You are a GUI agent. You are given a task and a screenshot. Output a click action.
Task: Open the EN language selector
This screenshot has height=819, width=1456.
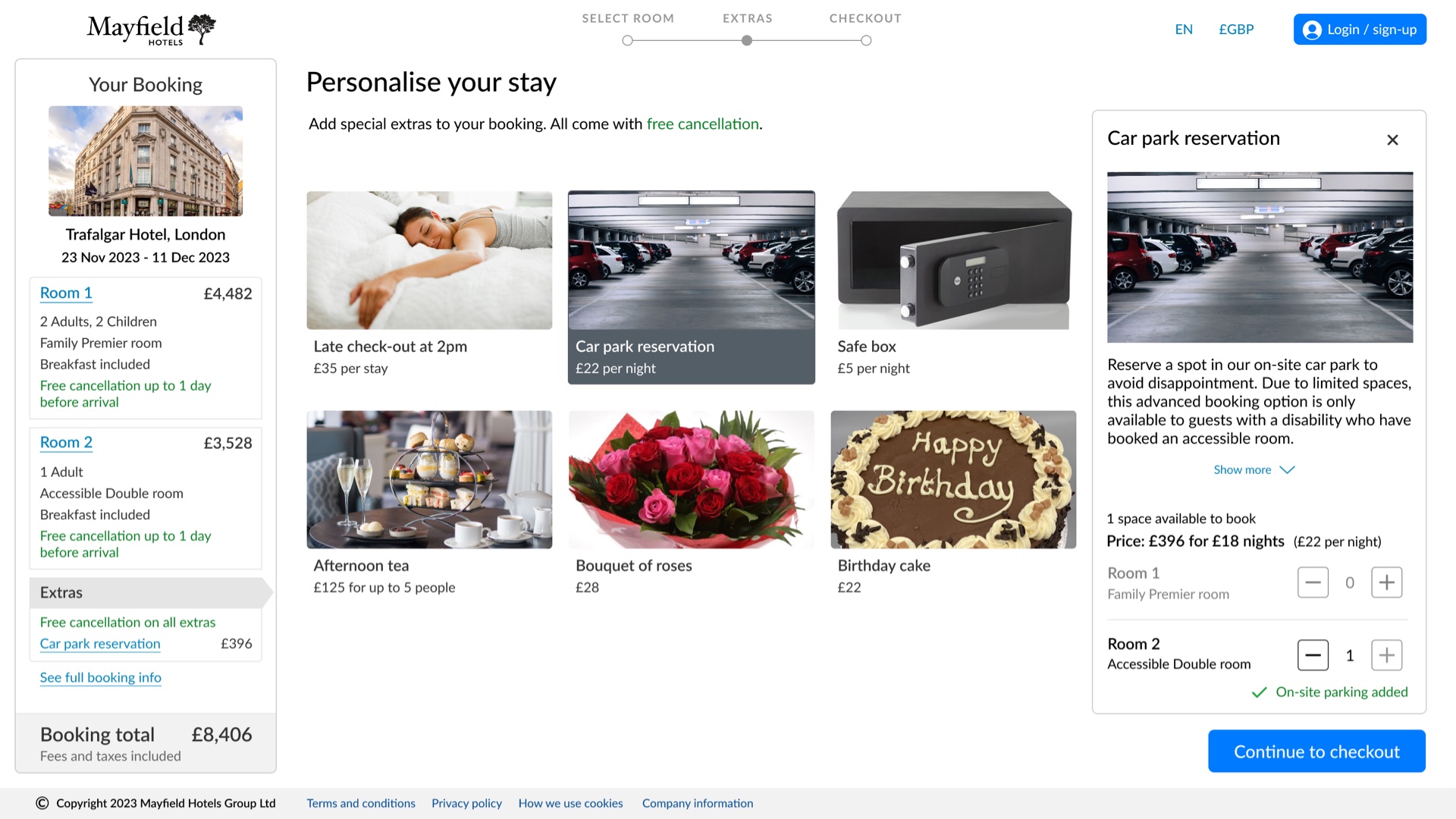[1184, 30]
